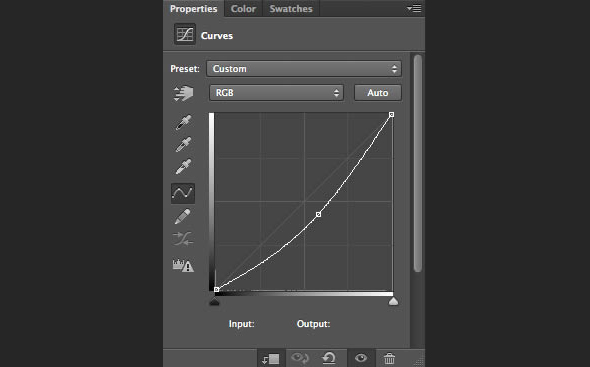The width and height of the screenshot is (590, 367).
Task: Select edit points to modify curve tool
Action: 183,193
